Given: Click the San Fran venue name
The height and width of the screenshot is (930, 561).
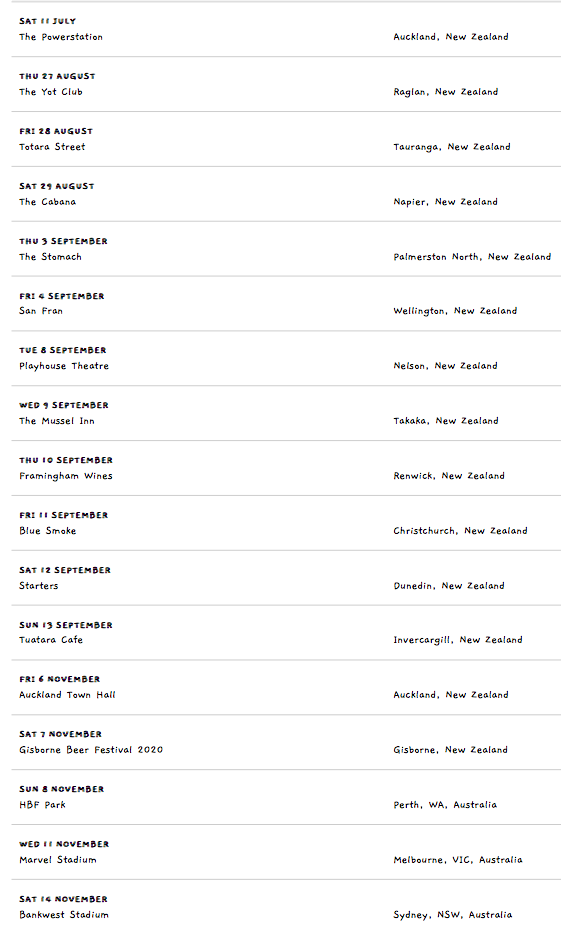Looking at the screenshot, I should pos(41,311).
